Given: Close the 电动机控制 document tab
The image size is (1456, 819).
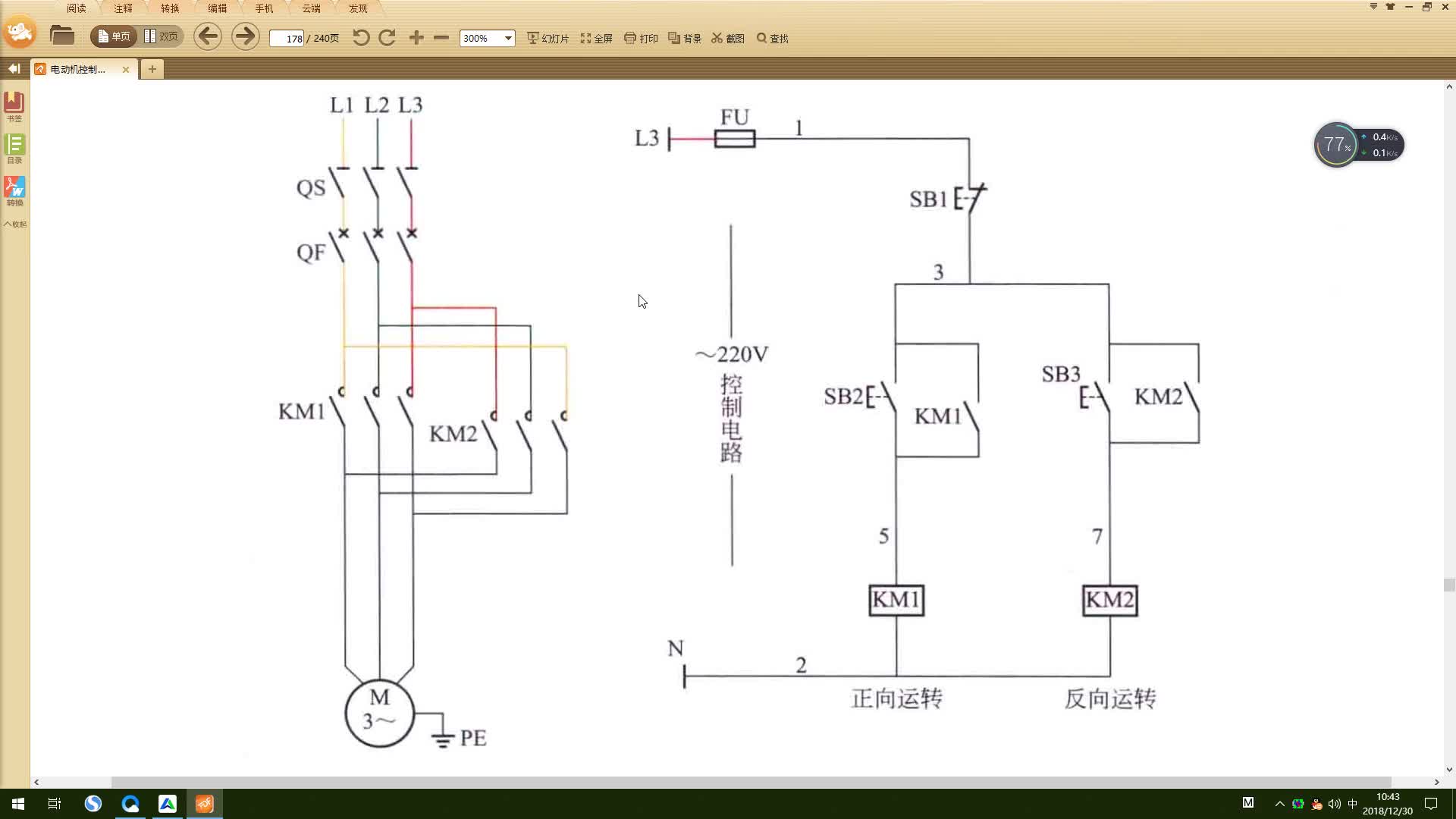Looking at the screenshot, I should (126, 69).
